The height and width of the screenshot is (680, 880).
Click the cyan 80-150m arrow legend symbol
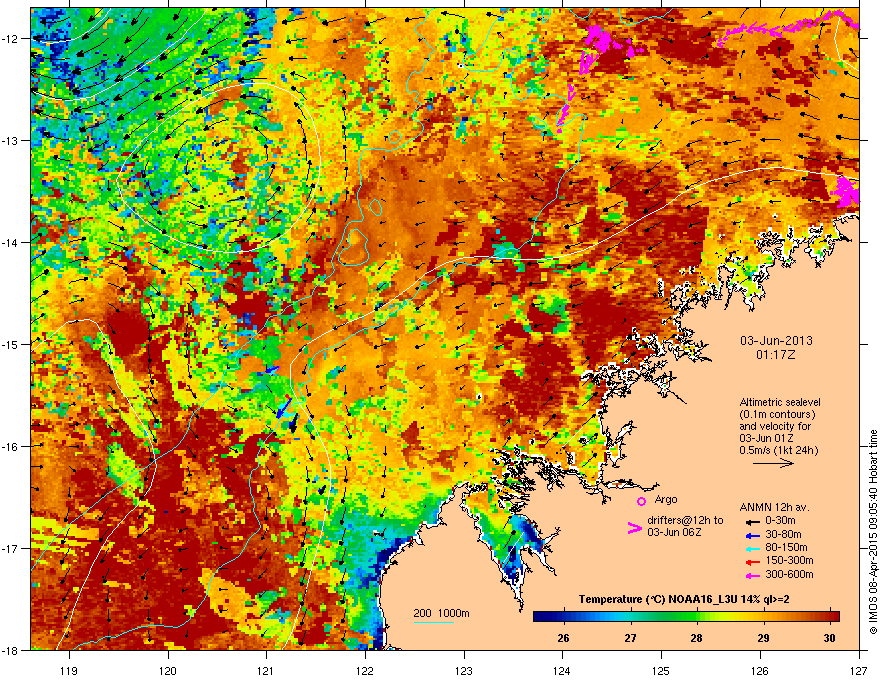pyautogui.click(x=752, y=548)
